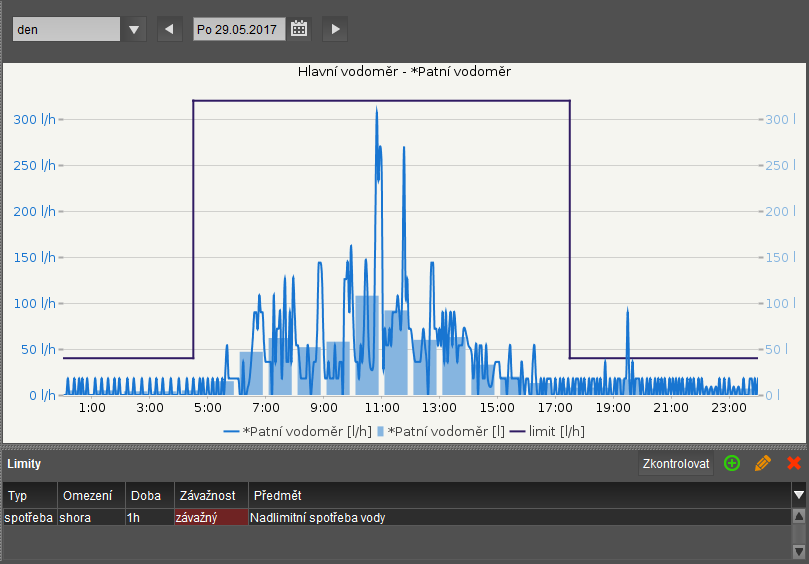Go to next day arrow

[336, 29]
